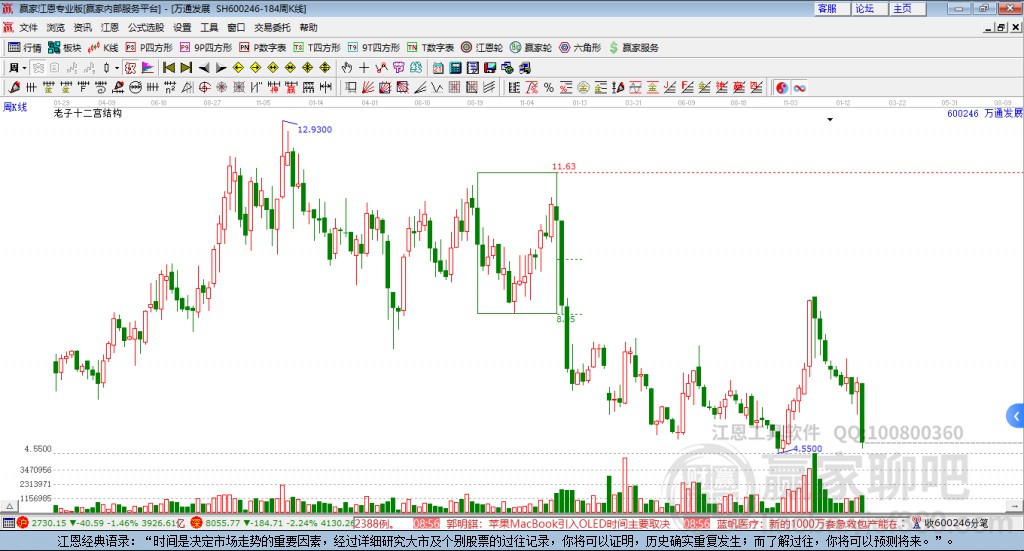Open the 公式选股 menu
The width and height of the screenshot is (1024, 551).
146,27
